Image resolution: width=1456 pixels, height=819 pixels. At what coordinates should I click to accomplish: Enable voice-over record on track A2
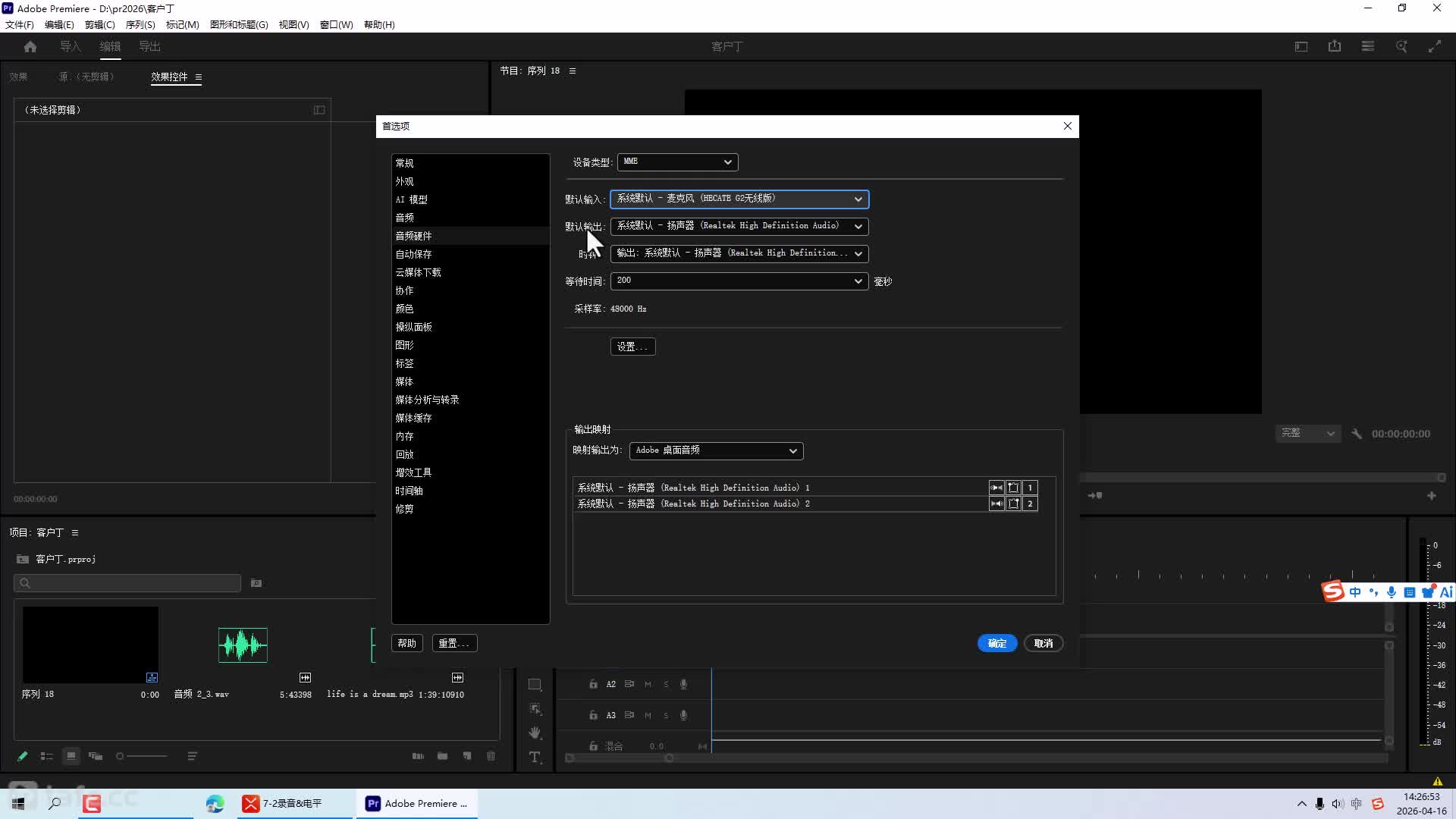pos(684,685)
